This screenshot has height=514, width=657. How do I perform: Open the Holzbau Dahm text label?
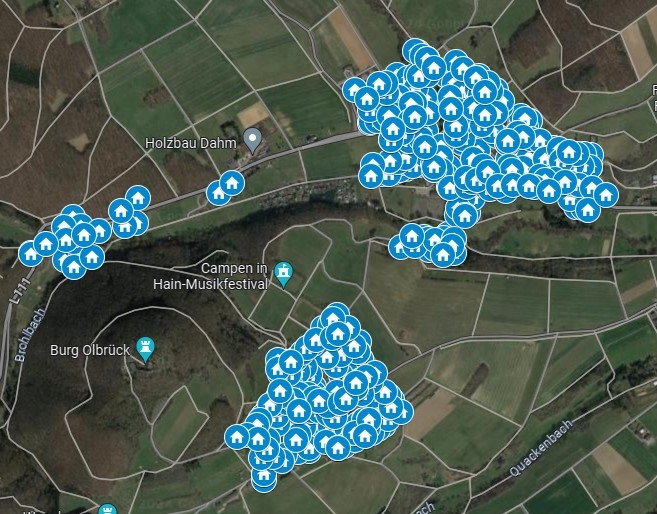click(191, 143)
